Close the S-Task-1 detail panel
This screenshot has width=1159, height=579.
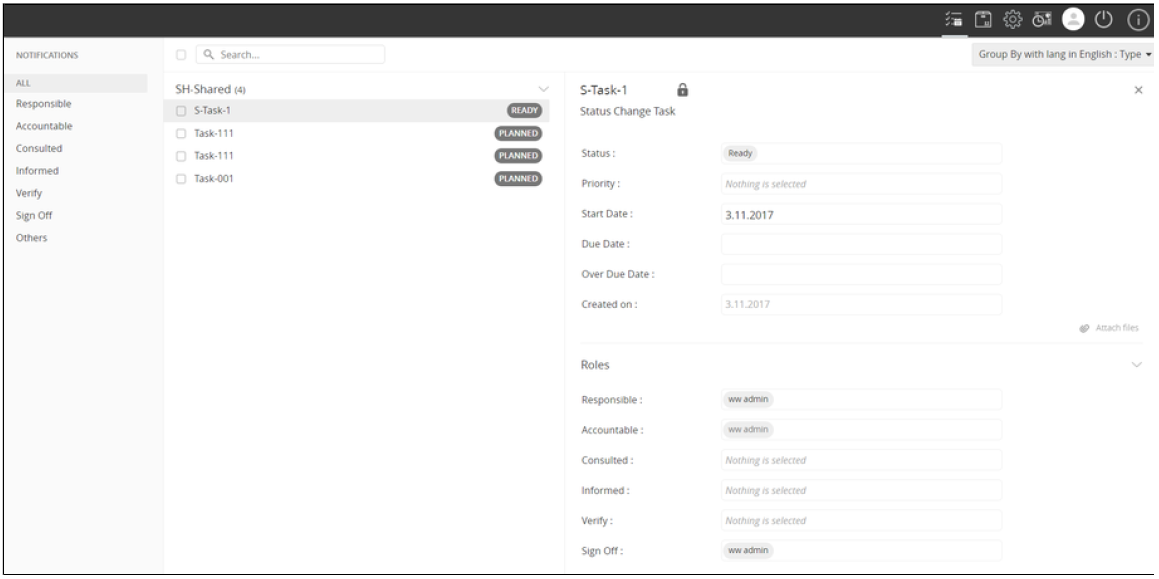pyautogui.click(x=1138, y=90)
